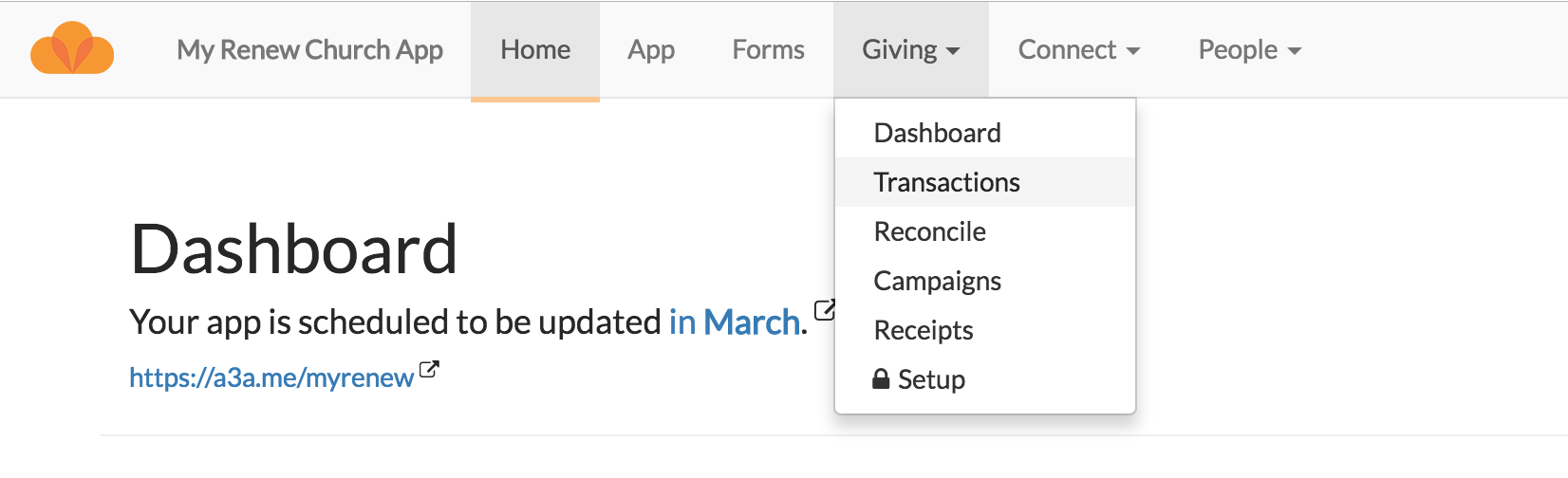Open the Forms tab

click(769, 49)
